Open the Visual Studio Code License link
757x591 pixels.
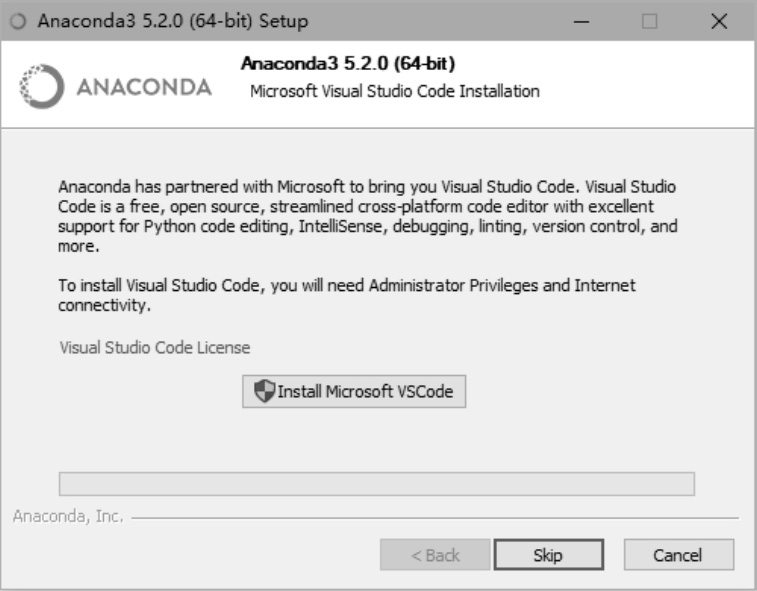click(x=155, y=348)
